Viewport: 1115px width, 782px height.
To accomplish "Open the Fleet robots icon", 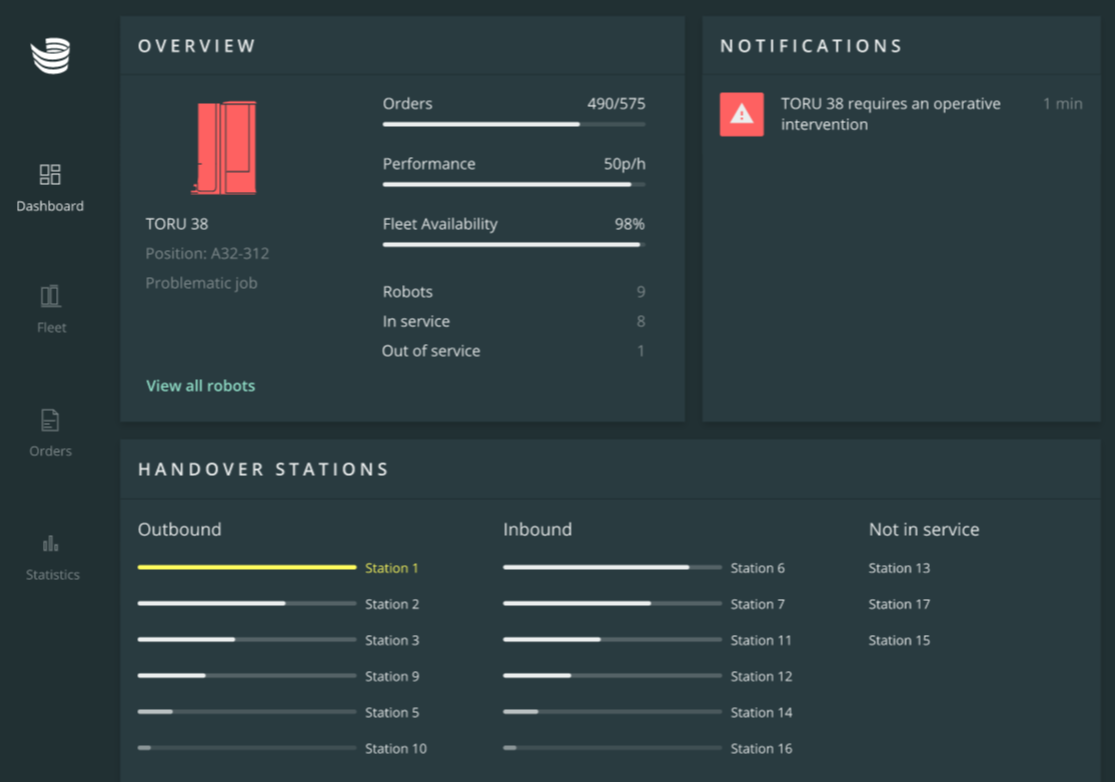I will [x=50, y=296].
